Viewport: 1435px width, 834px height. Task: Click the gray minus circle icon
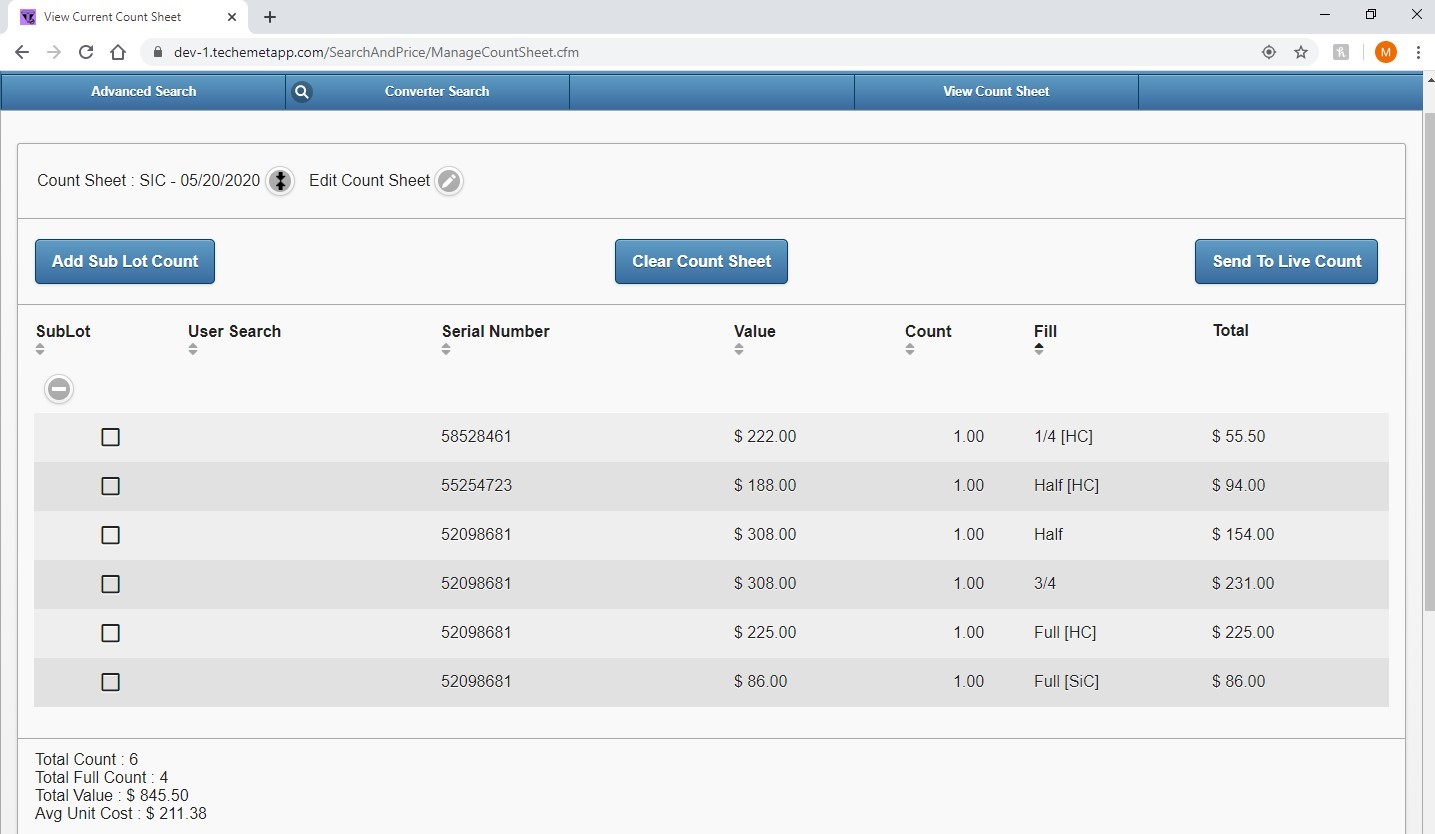coord(59,389)
